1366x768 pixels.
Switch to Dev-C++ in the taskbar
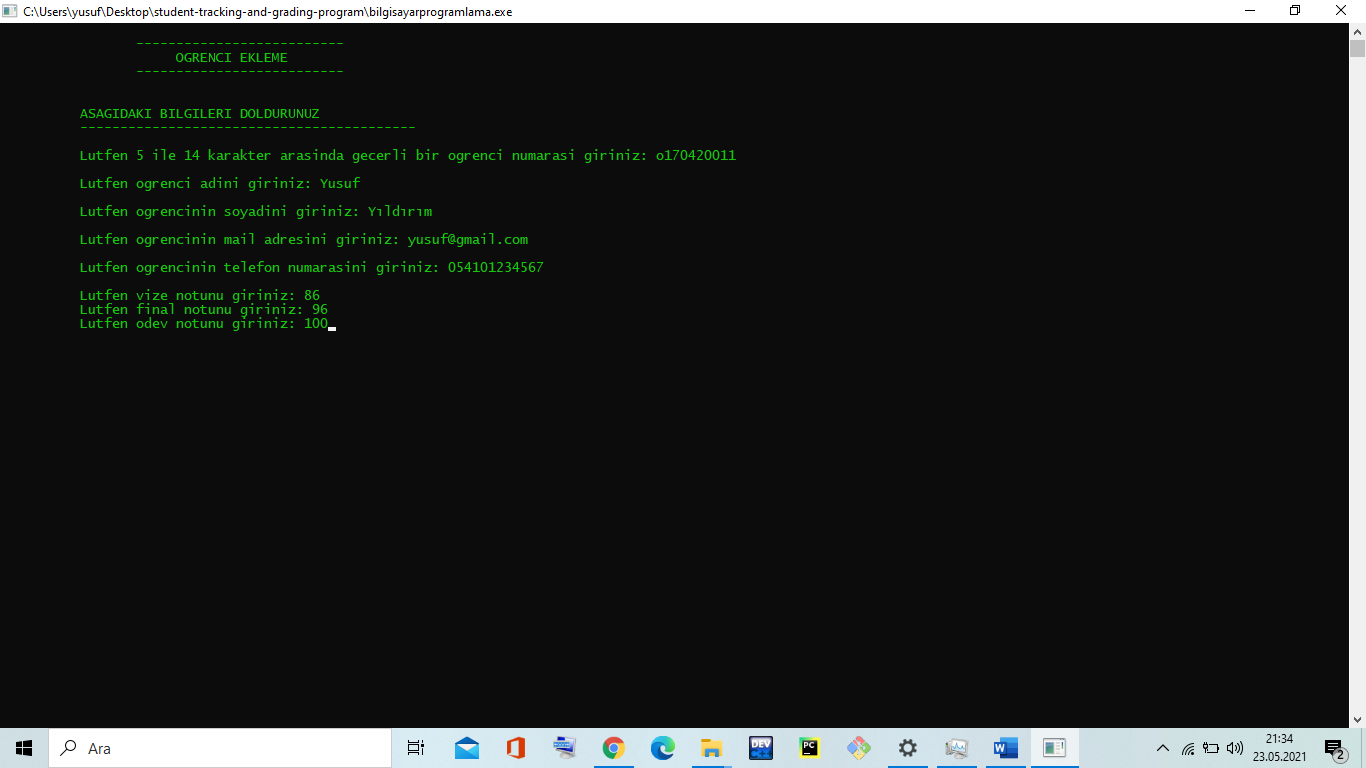coord(761,748)
